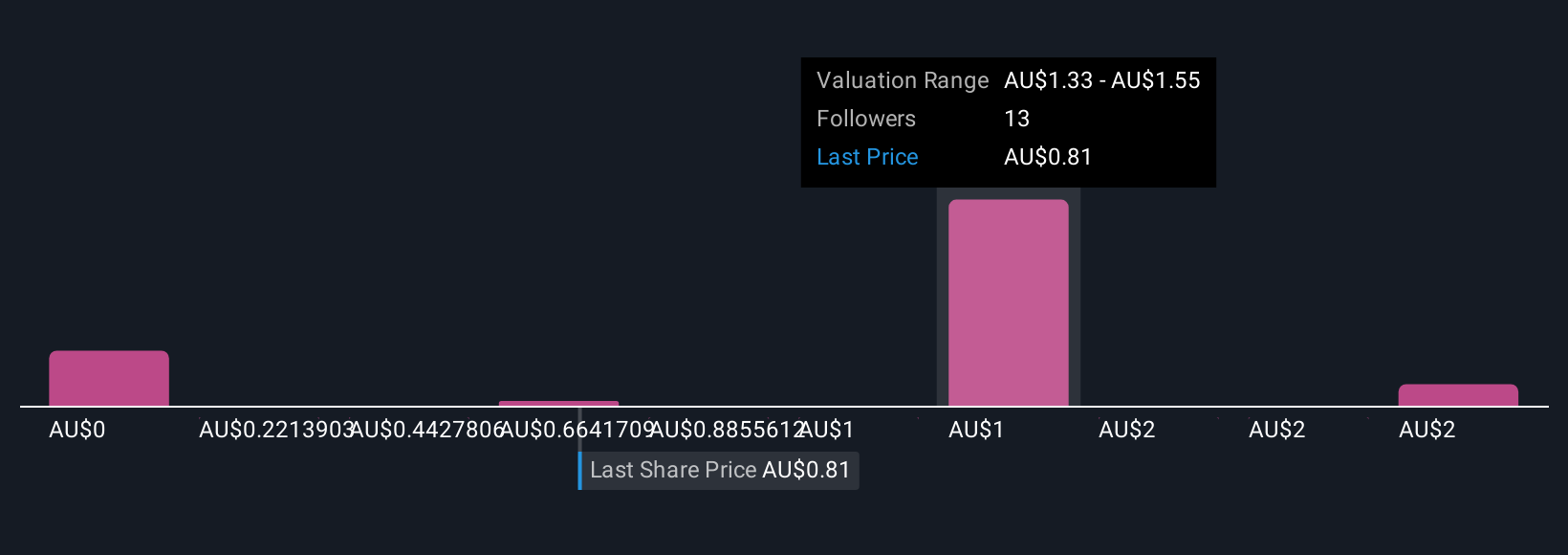Click the AU$0.2213903 axis label
This screenshot has width=1568, height=555.
tap(276, 430)
